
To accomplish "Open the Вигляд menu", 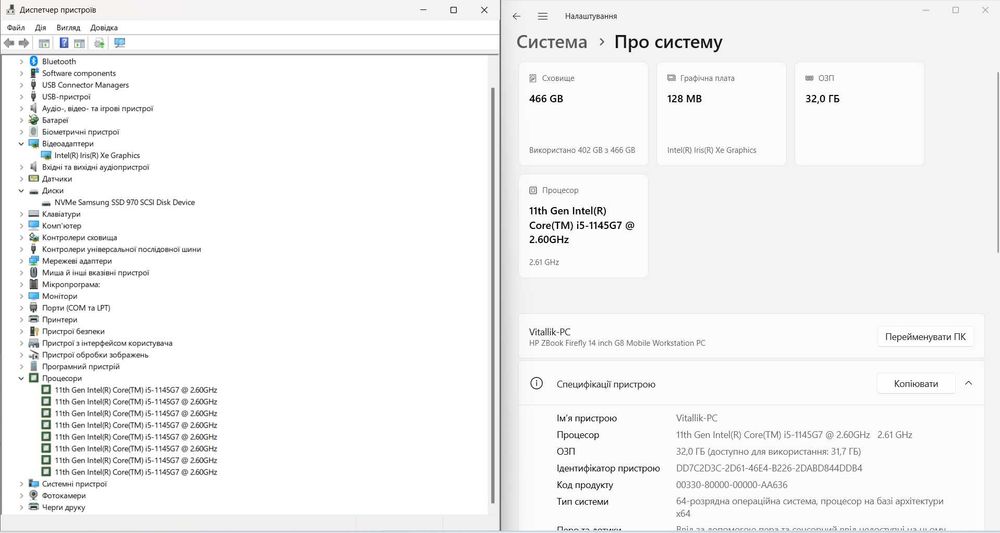I will (68, 27).
